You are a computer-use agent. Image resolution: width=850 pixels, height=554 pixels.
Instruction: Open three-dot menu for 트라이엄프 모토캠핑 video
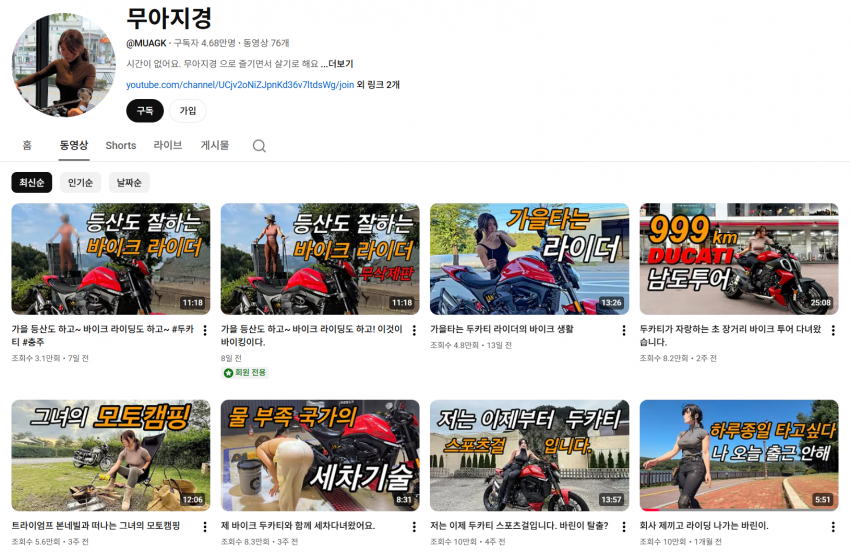click(205, 527)
